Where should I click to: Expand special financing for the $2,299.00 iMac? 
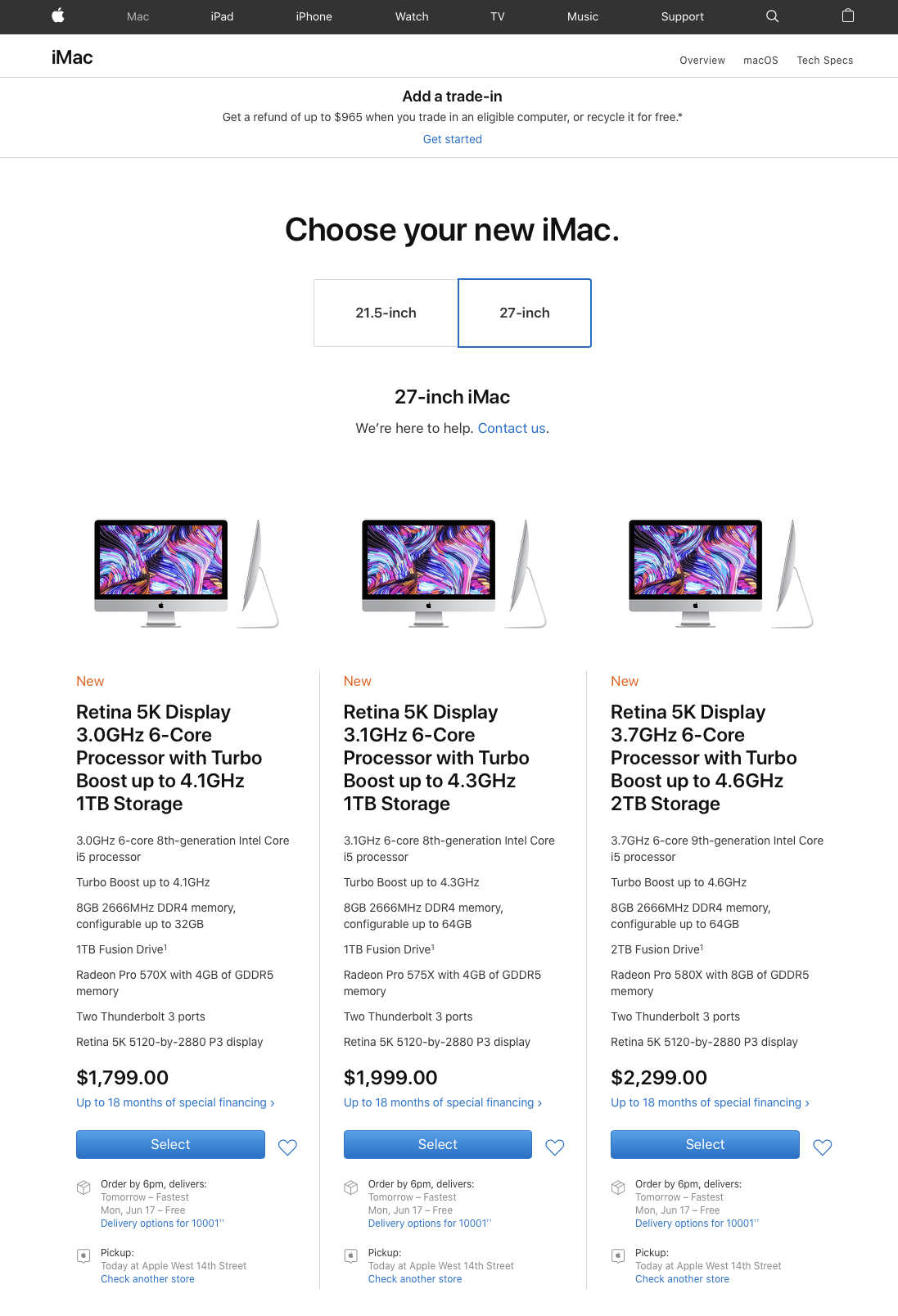(710, 1102)
